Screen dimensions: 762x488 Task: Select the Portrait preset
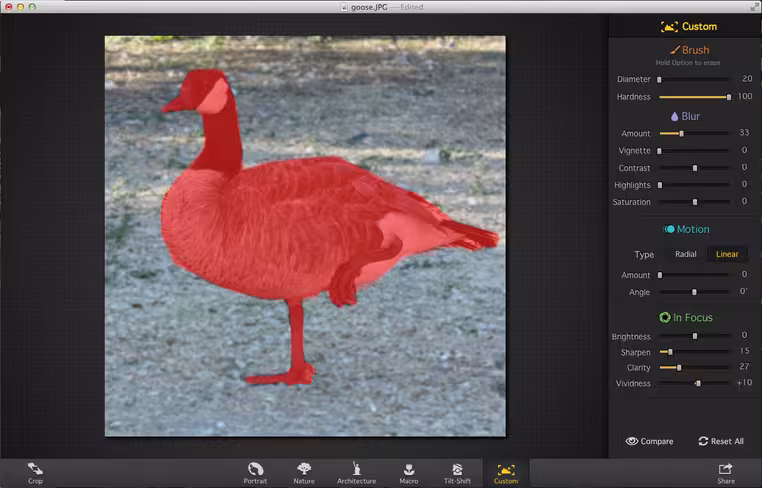255,473
